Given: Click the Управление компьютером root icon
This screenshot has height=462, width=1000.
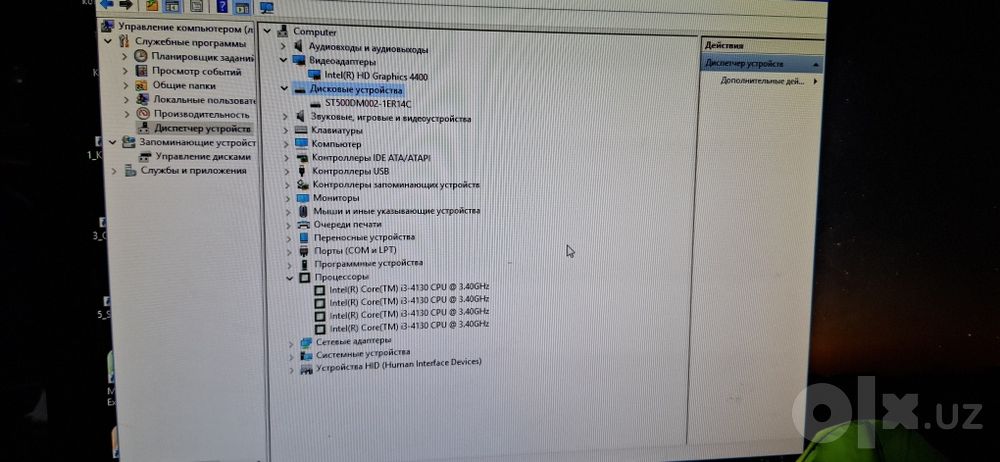Looking at the screenshot, I should [109, 27].
